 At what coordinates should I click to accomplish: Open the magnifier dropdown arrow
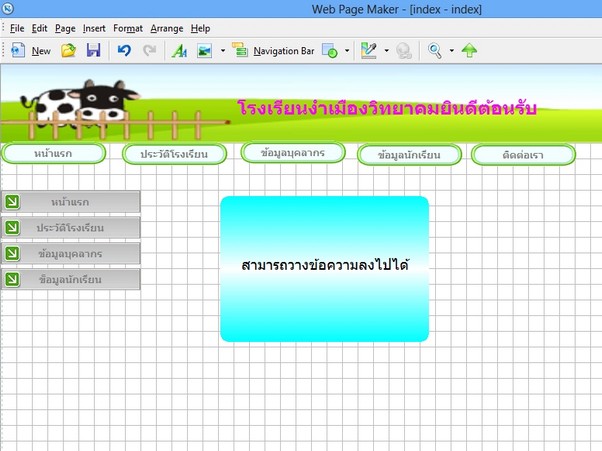pyautogui.click(x=452, y=50)
